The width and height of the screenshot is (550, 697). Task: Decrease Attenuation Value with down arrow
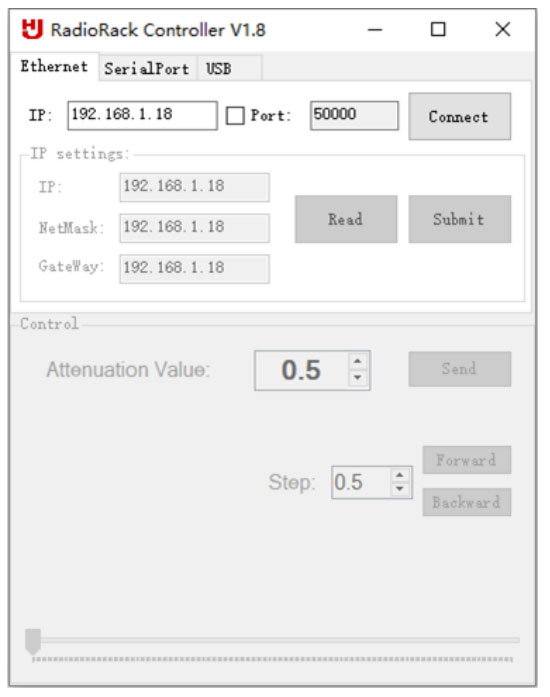(358, 378)
